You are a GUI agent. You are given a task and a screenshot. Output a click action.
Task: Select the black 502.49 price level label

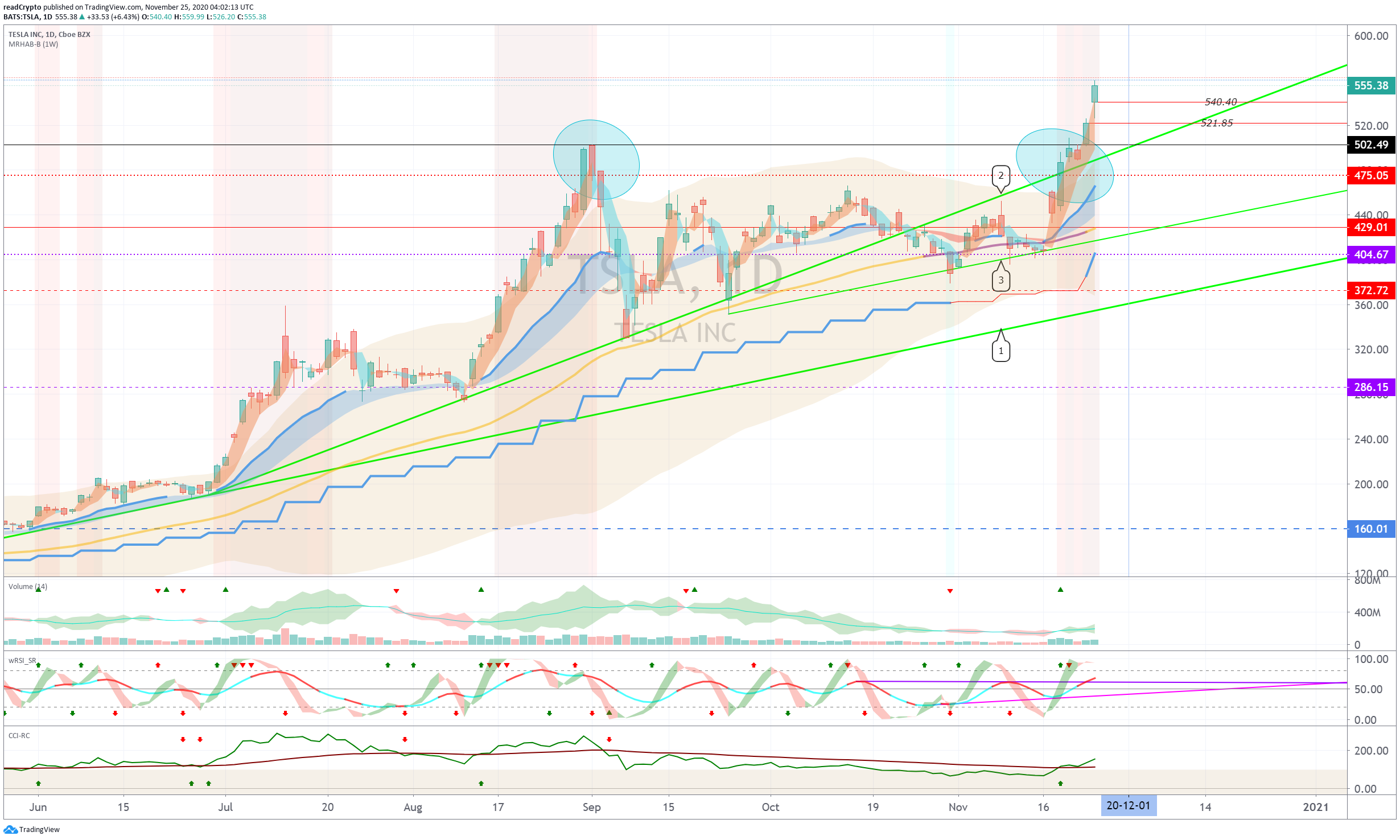click(x=1372, y=145)
